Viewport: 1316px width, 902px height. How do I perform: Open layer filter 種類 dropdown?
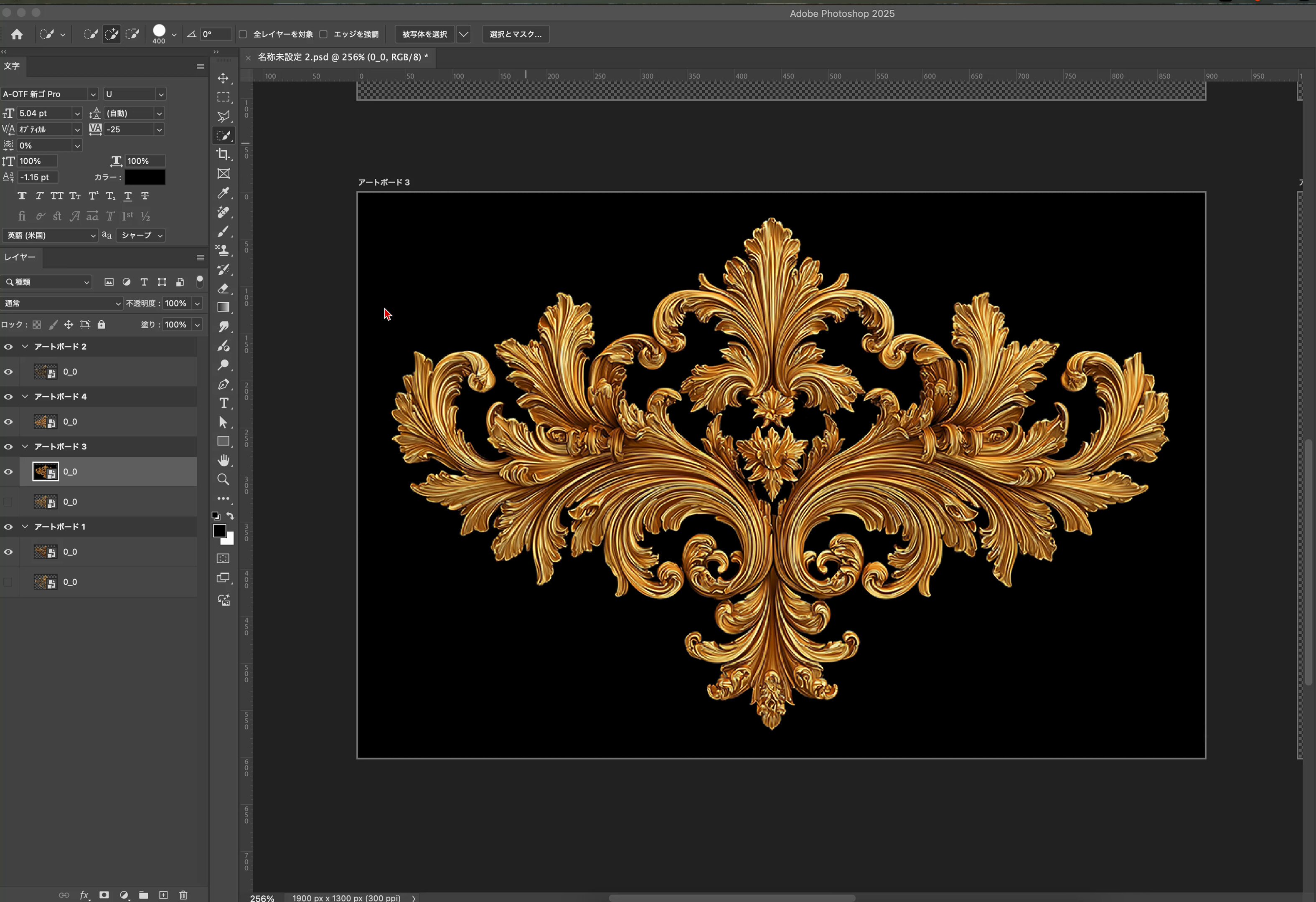coord(46,282)
